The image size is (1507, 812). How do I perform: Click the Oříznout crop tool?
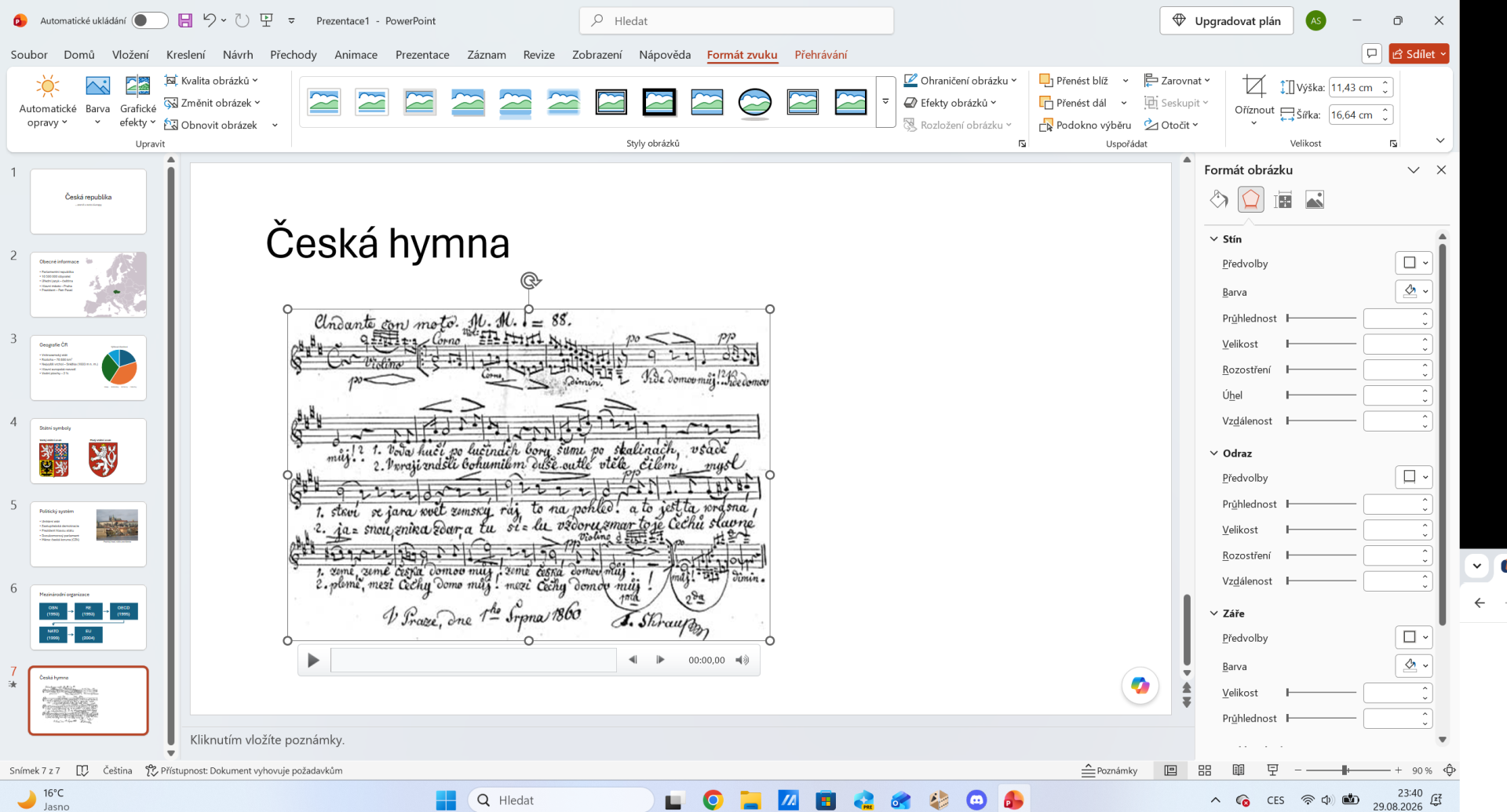1253,101
